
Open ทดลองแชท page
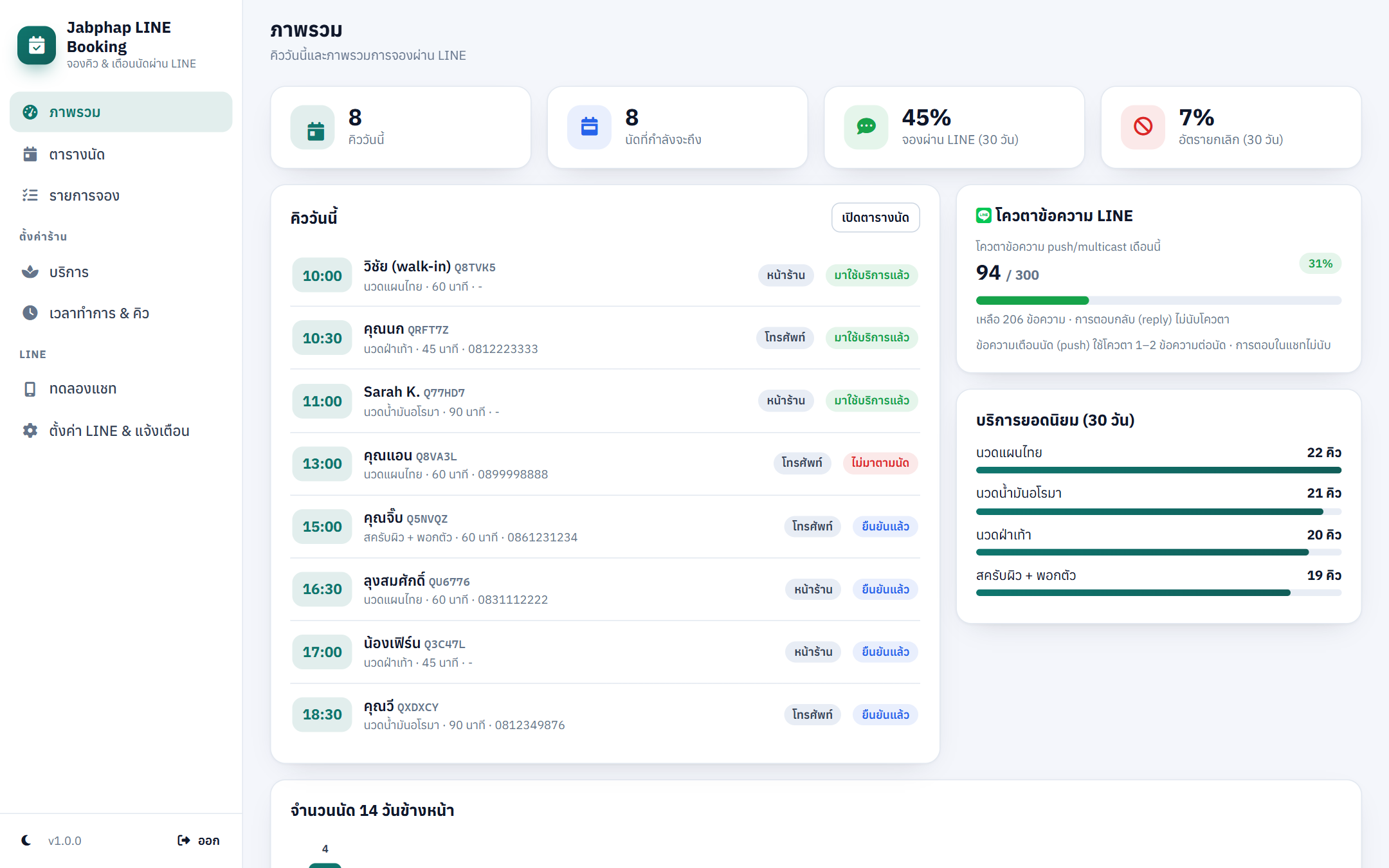click(x=121, y=389)
